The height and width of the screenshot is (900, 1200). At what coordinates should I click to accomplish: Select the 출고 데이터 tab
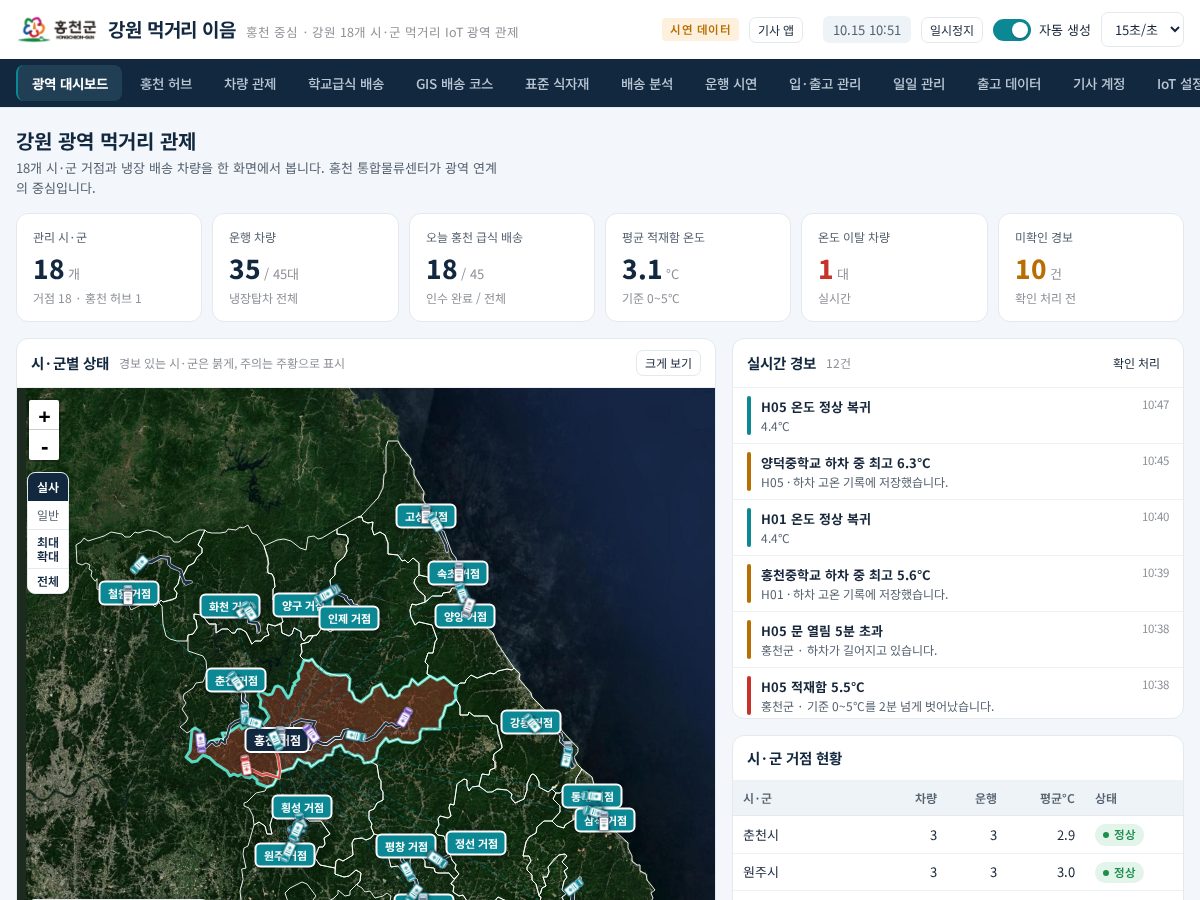(x=1009, y=84)
